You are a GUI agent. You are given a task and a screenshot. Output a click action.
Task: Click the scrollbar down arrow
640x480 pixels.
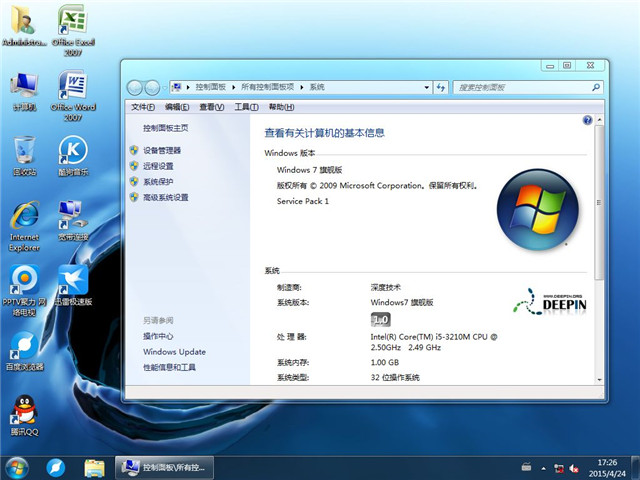[599, 379]
